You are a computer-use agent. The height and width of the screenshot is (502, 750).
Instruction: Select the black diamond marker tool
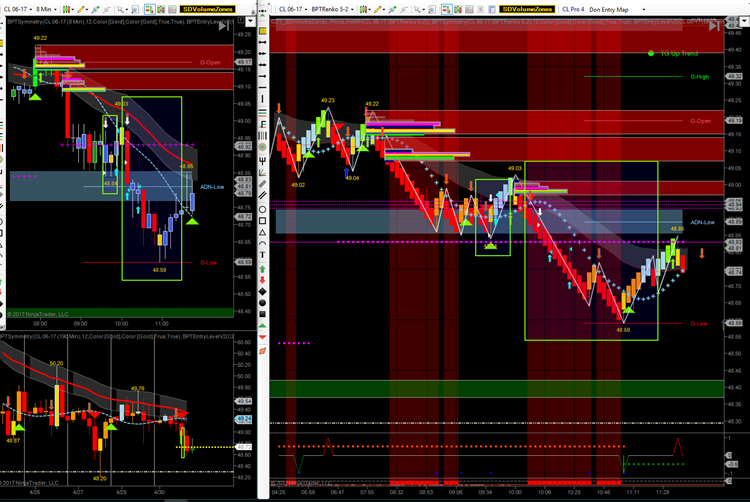(x=263, y=292)
